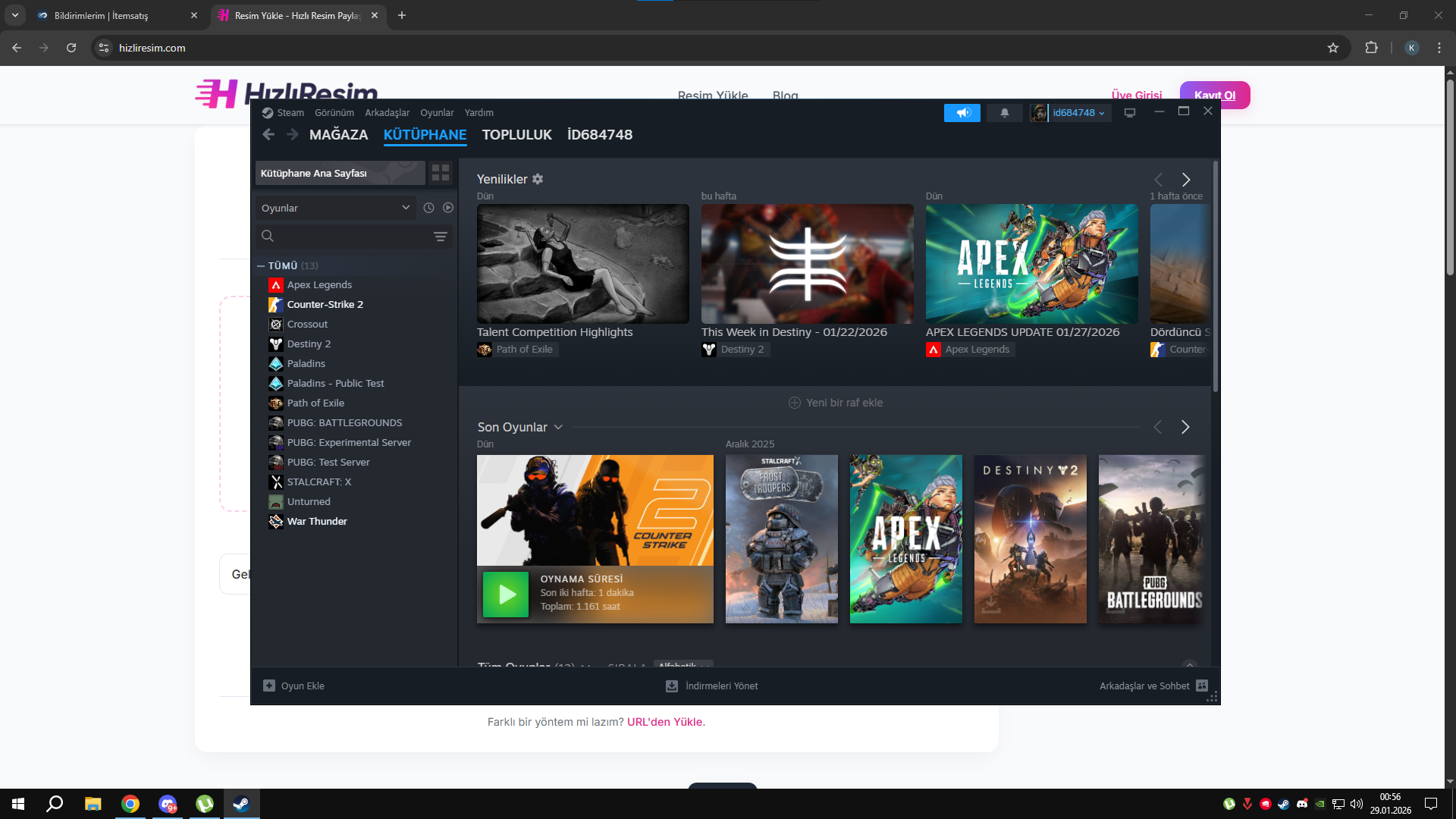Open Steam notifications bell
1456x819 pixels.
[1005, 113]
